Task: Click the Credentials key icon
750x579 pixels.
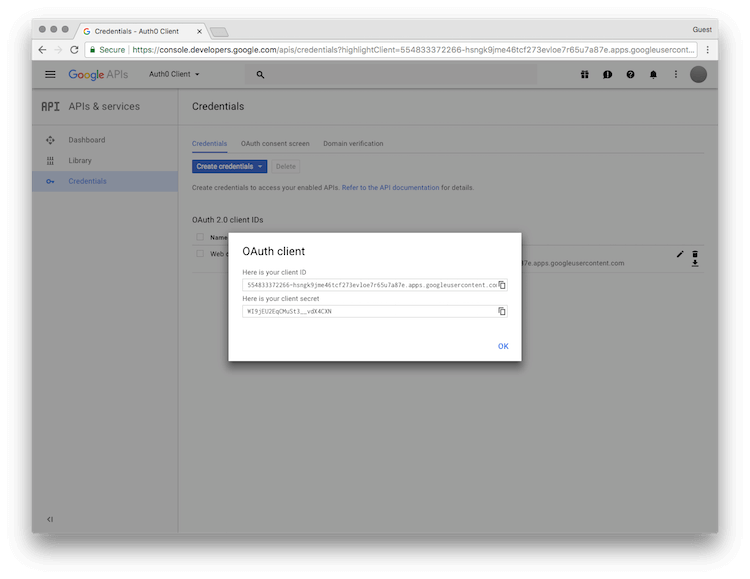Action: click(x=50, y=181)
